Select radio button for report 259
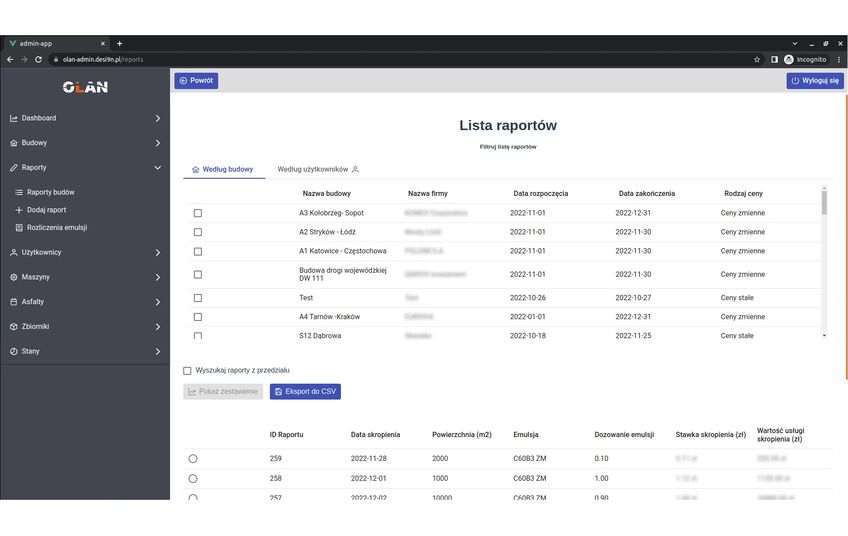Image resolution: width=848 pixels, height=536 pixels. 193,459
